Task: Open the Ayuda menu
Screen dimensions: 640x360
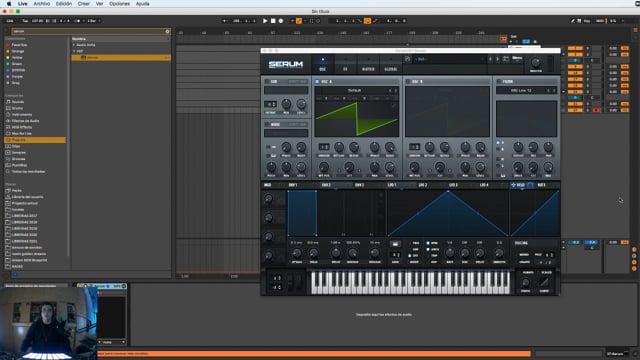Action: [142, 4]
